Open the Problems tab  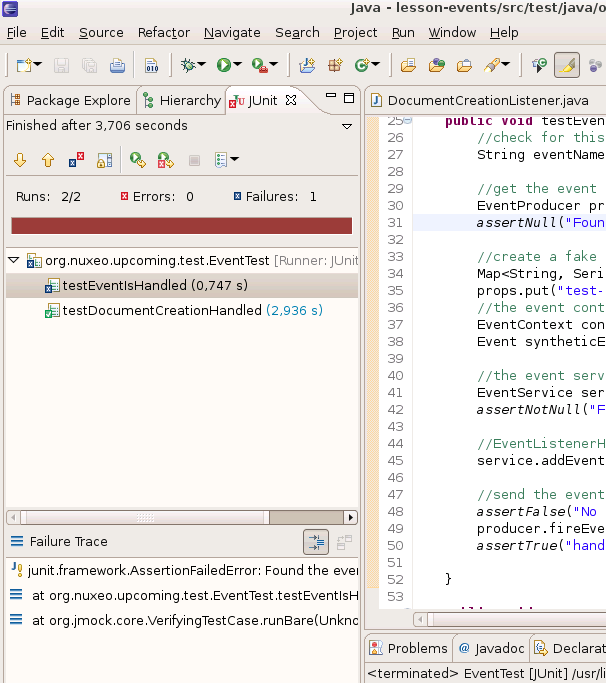[x=408, y=648]
